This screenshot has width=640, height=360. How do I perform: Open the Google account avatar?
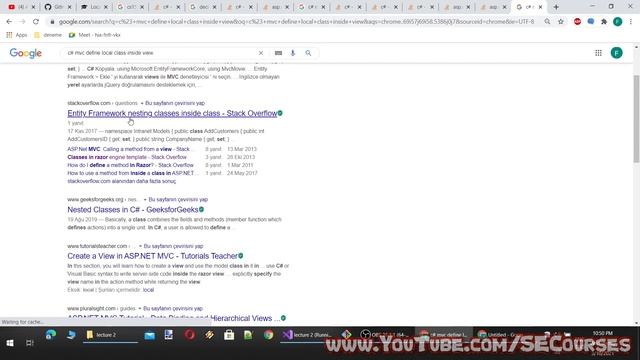tap(617, 53)
